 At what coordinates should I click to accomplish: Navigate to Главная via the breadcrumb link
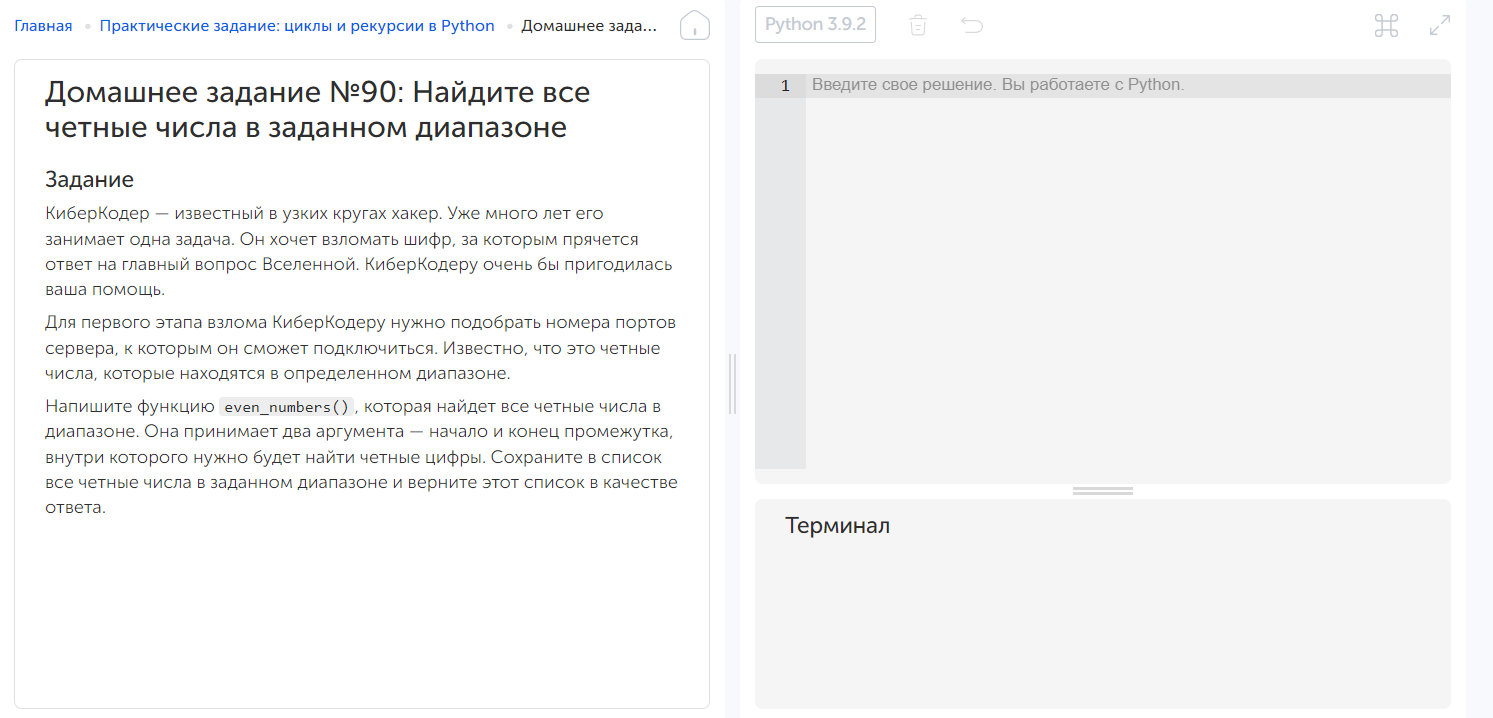(43, 25)
